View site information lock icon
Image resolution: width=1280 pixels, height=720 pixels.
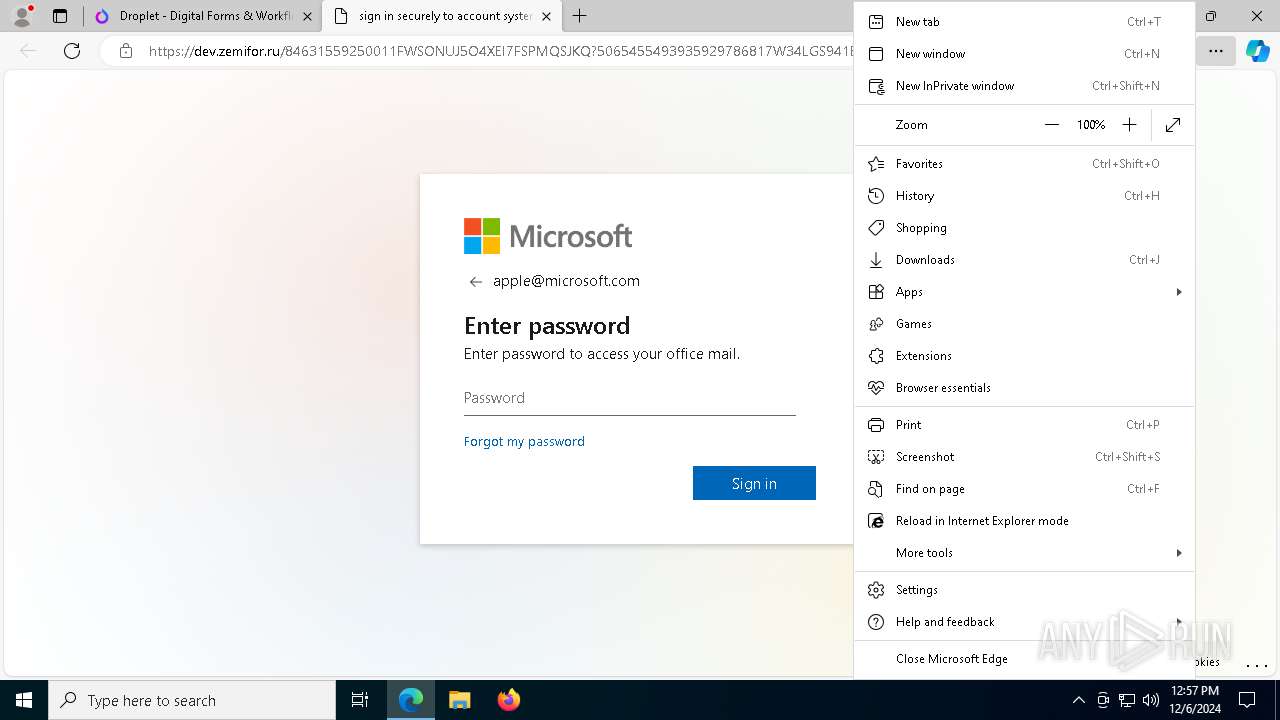click(126, 51)
